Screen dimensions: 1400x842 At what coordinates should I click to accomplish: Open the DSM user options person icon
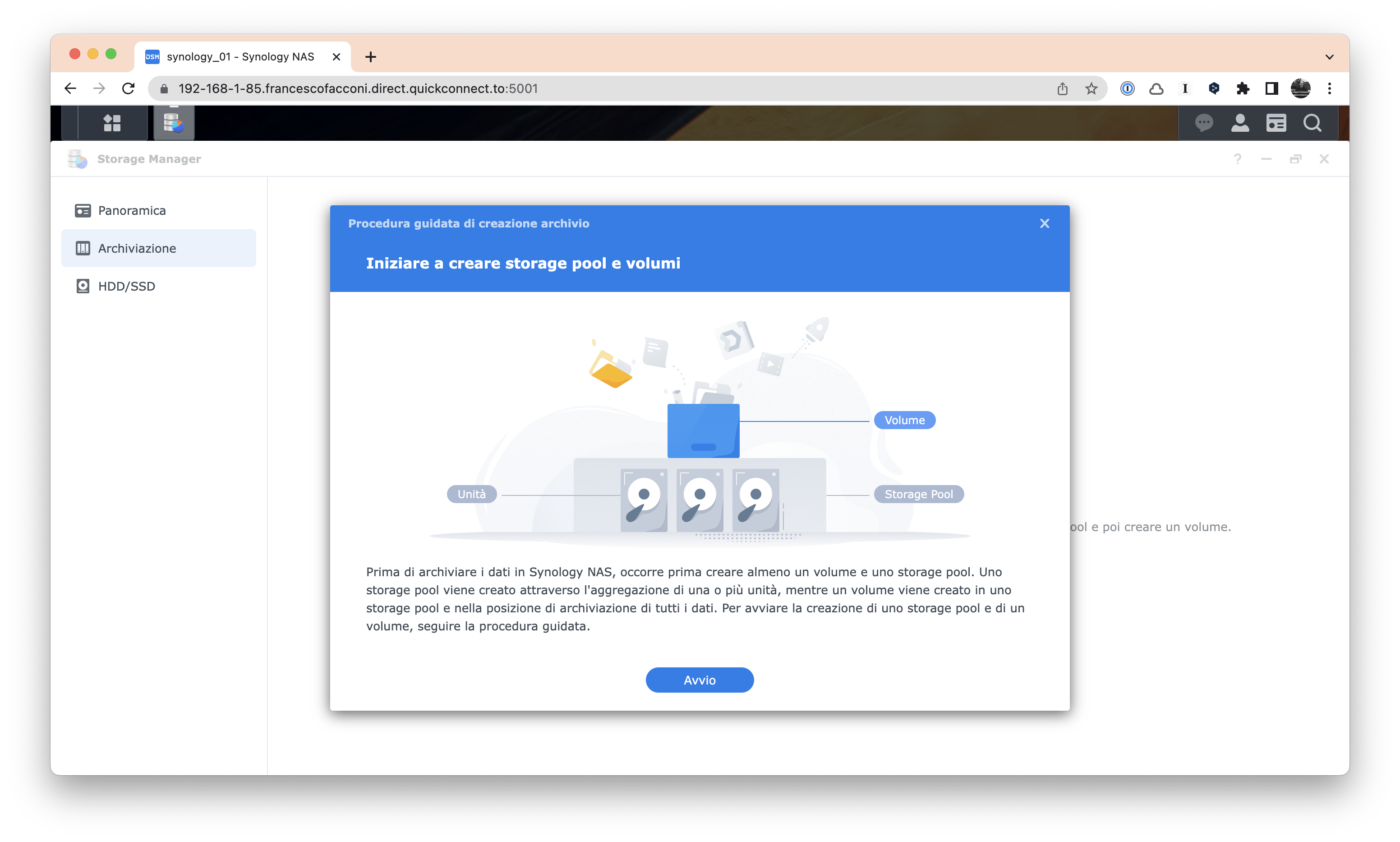click(1240, 122)
